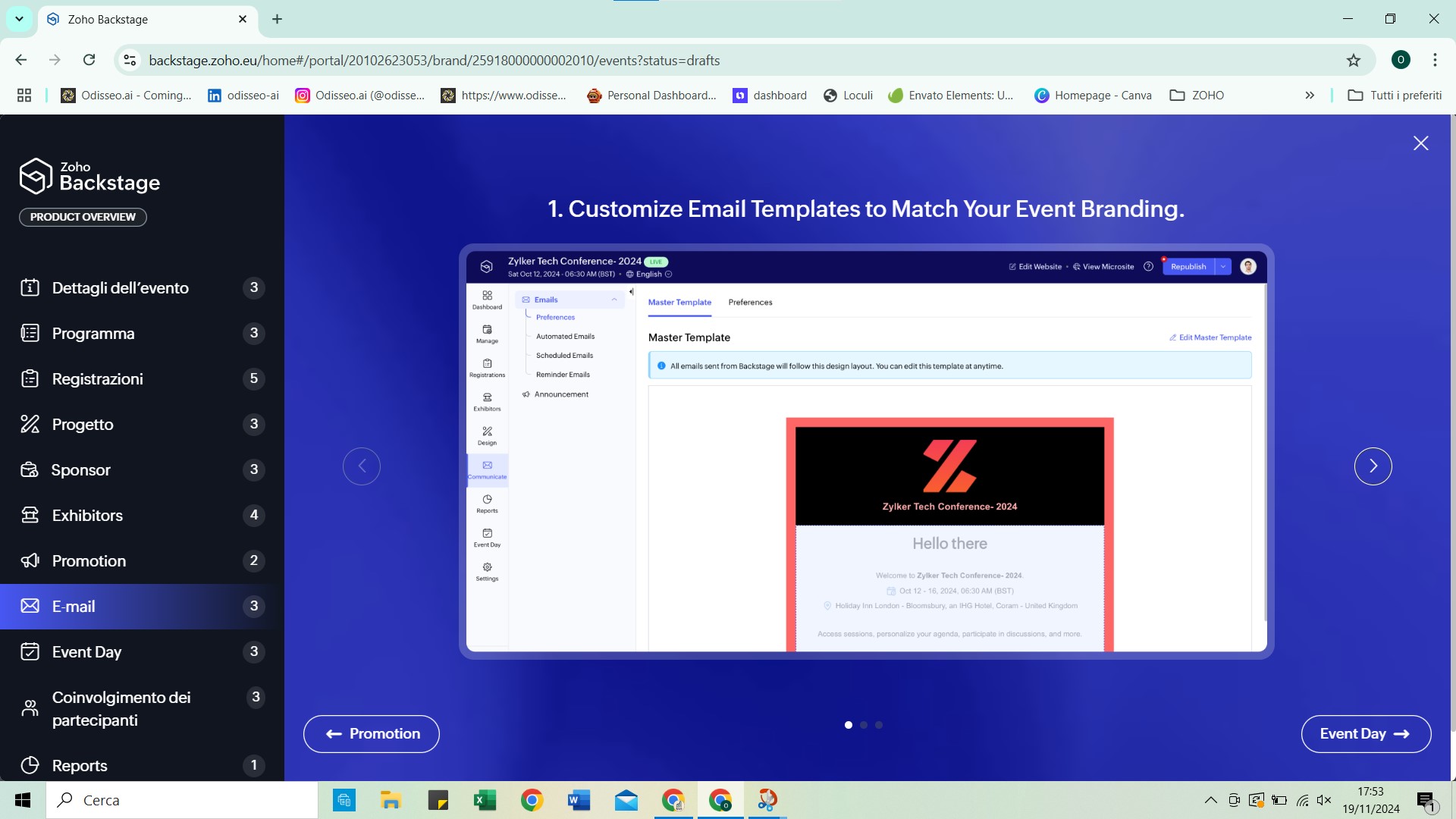Open Programma section in sidebar
The width and height of the screenshot is (1456, 819).
click(x=142, y=334)
